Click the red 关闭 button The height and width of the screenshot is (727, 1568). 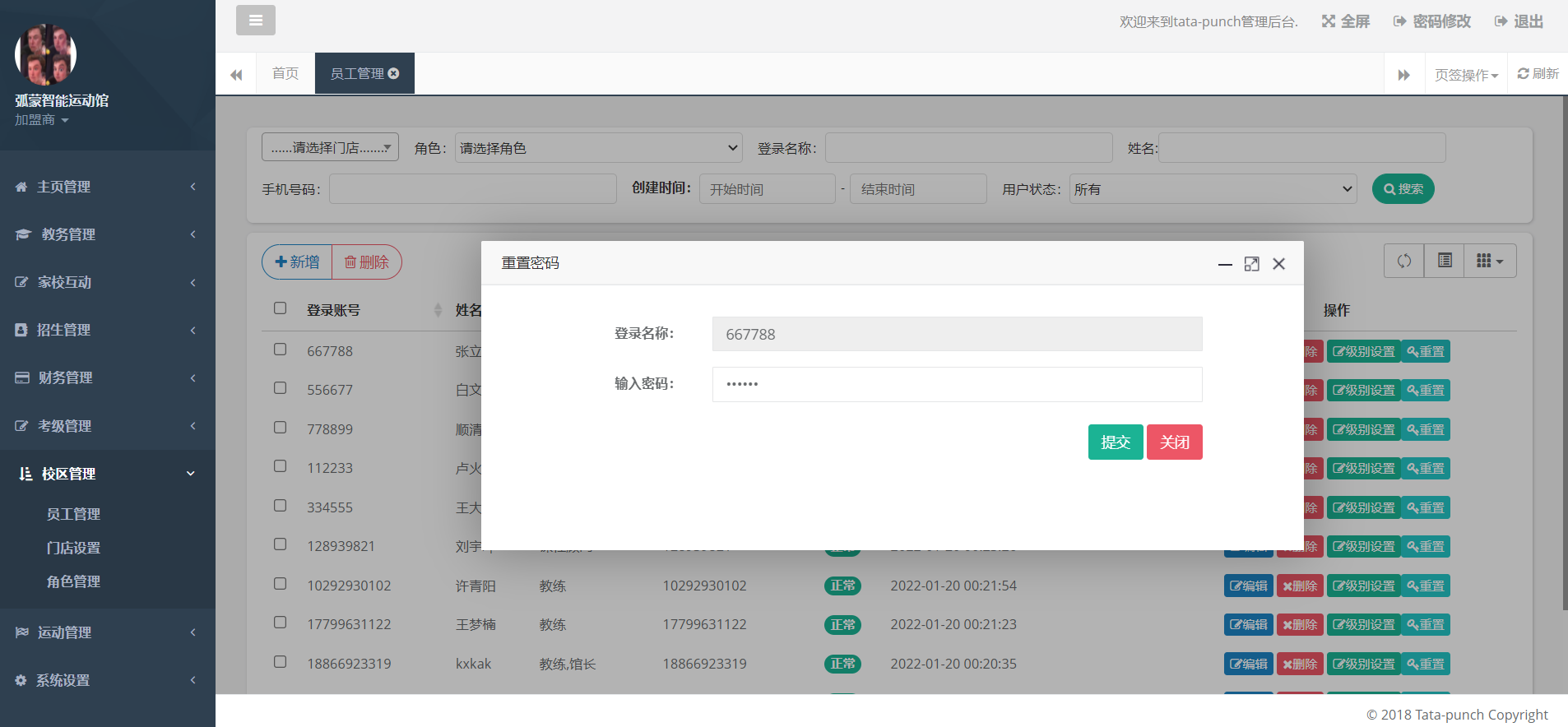click(x=1174, y=442)
